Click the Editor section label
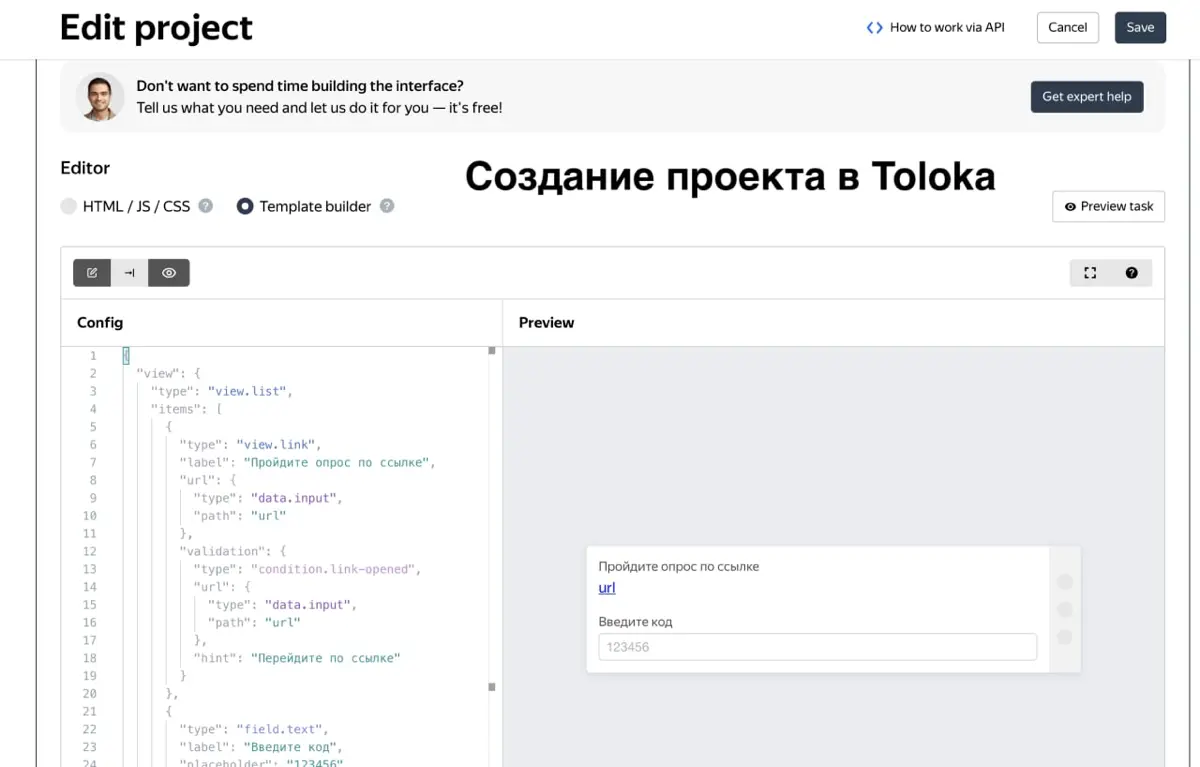The width and height of the screenshot is (1200, 767). point(85,168)
